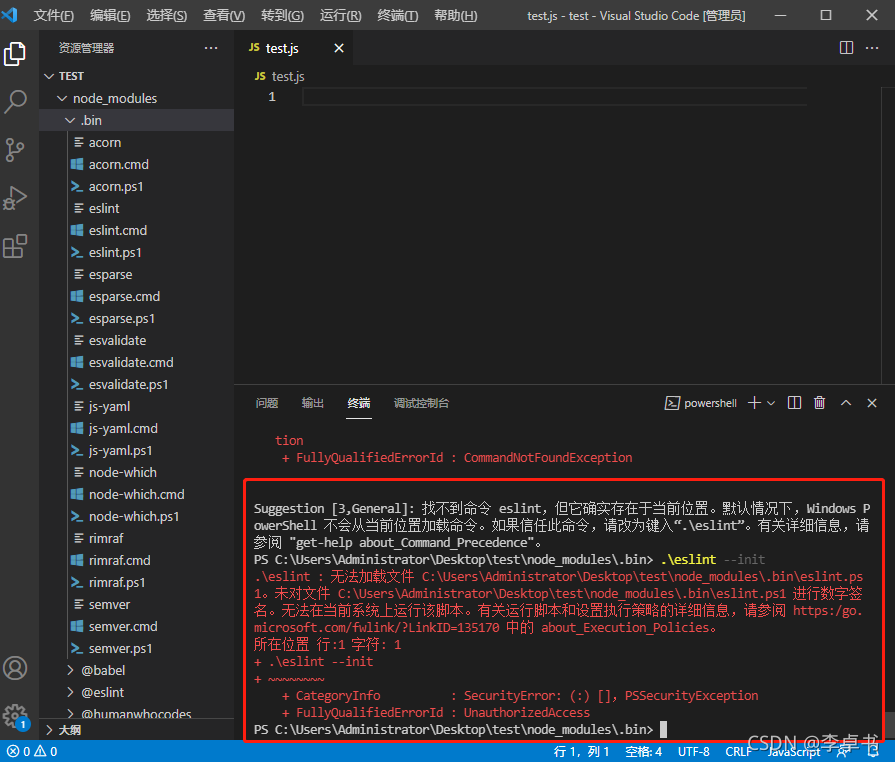Open esparse.cmd in the explorer
The width and height of the screenshot is (895, 762).
click(137, 296)
